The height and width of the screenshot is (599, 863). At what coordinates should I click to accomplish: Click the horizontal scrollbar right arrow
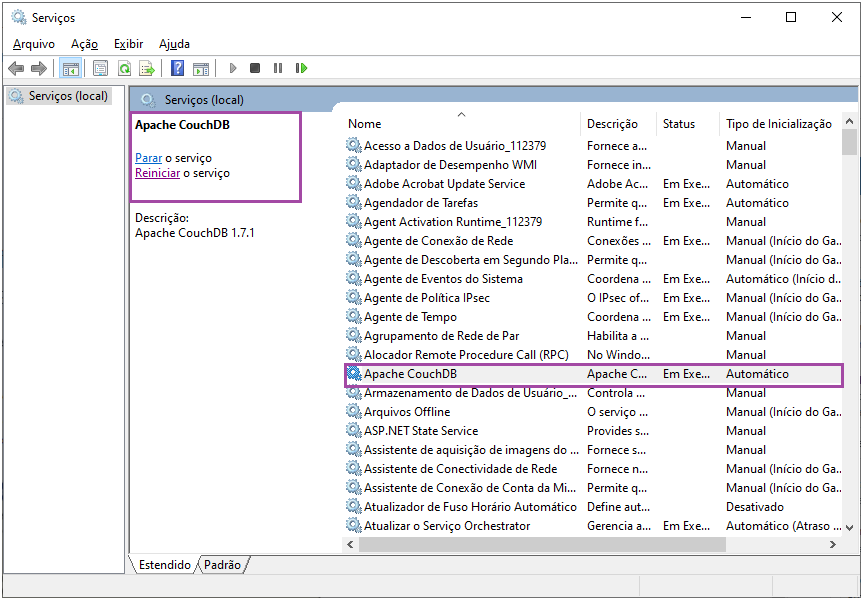(833, 544)
